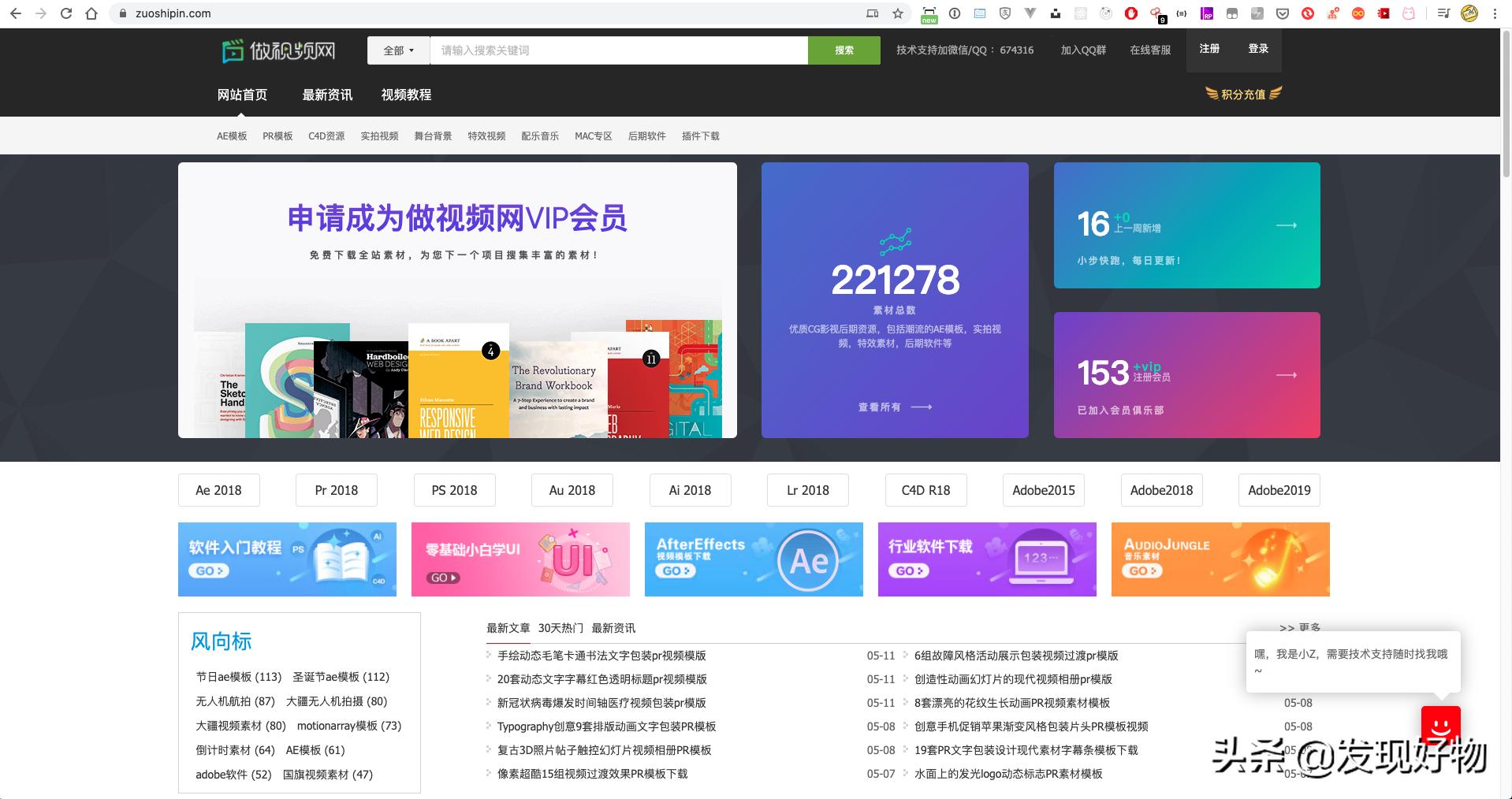Open 舞台背景 category
The width and height of the screenshot is (1512, 799).
433,136
